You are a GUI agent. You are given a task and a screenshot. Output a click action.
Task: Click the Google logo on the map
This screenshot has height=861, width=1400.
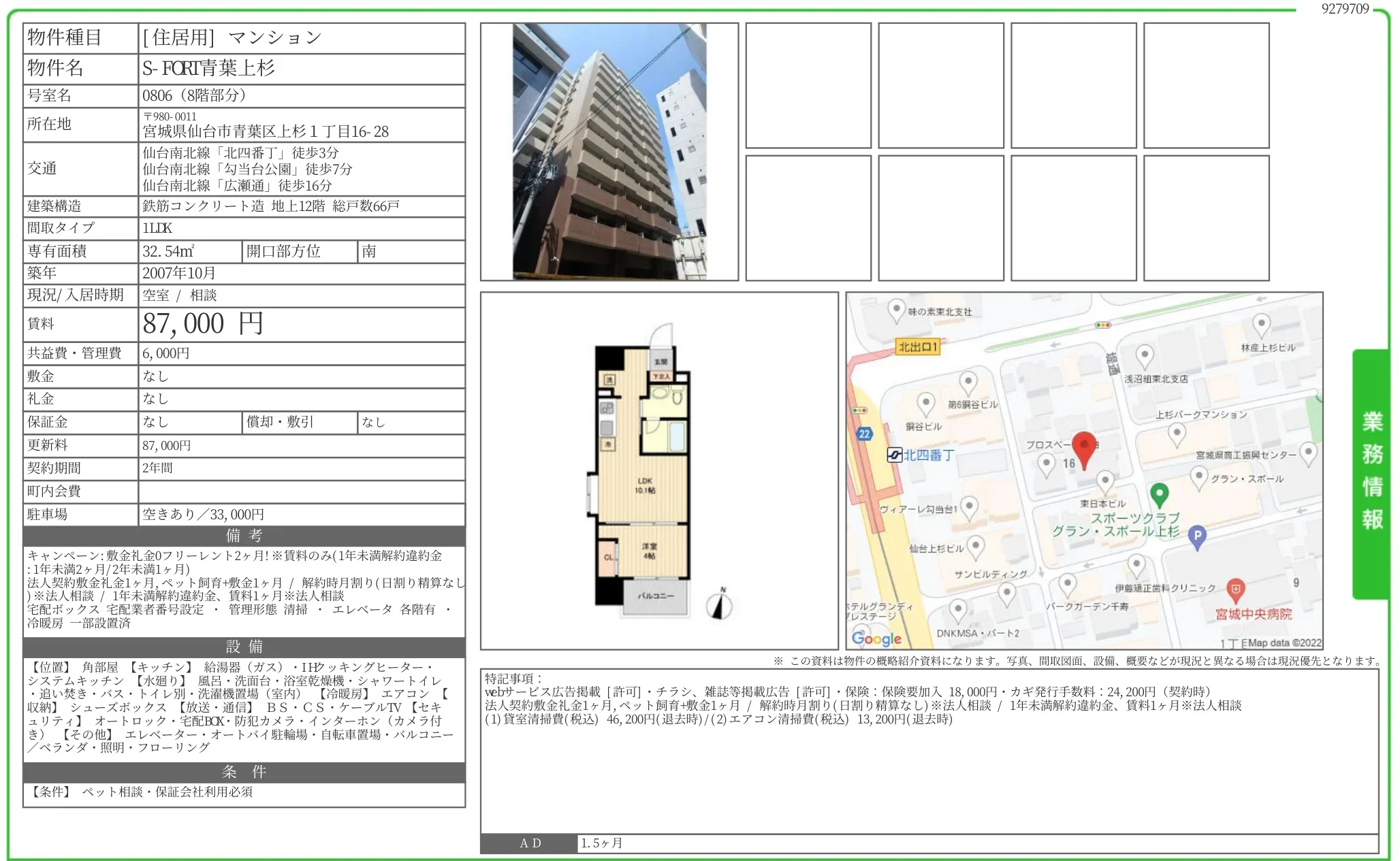tap(876, 638)
